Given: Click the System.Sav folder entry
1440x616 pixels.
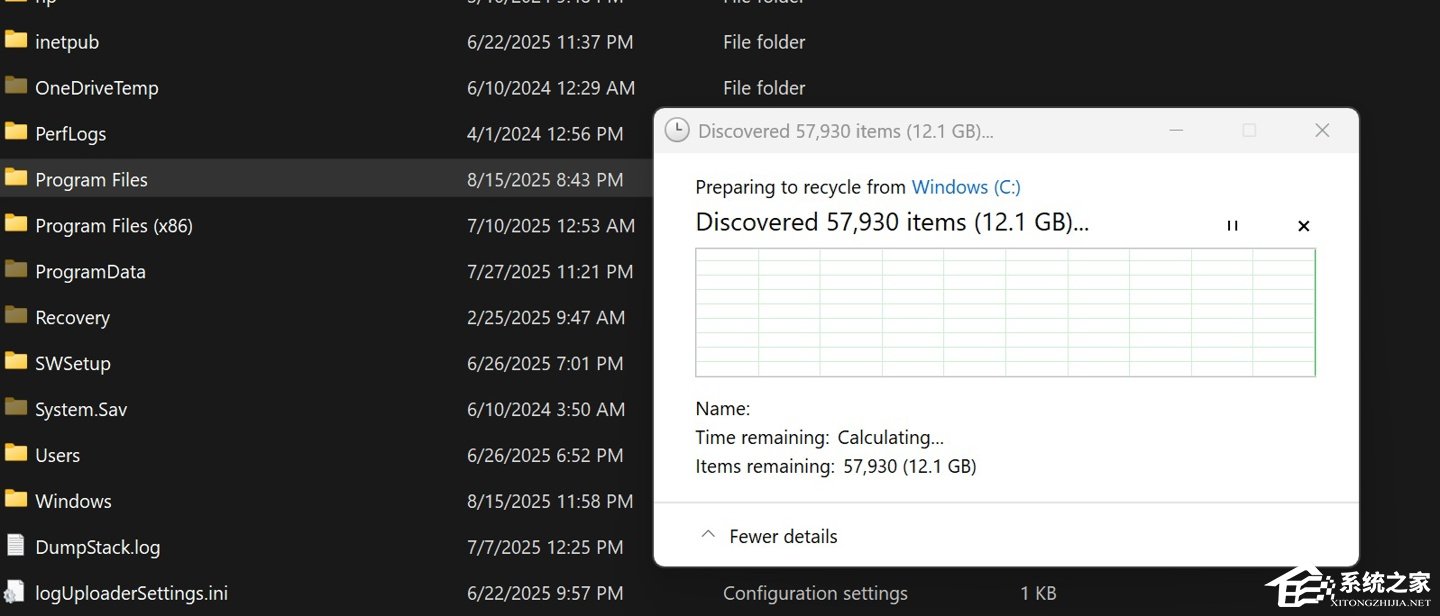Looking at the screenshot, I should click(81, 410).
